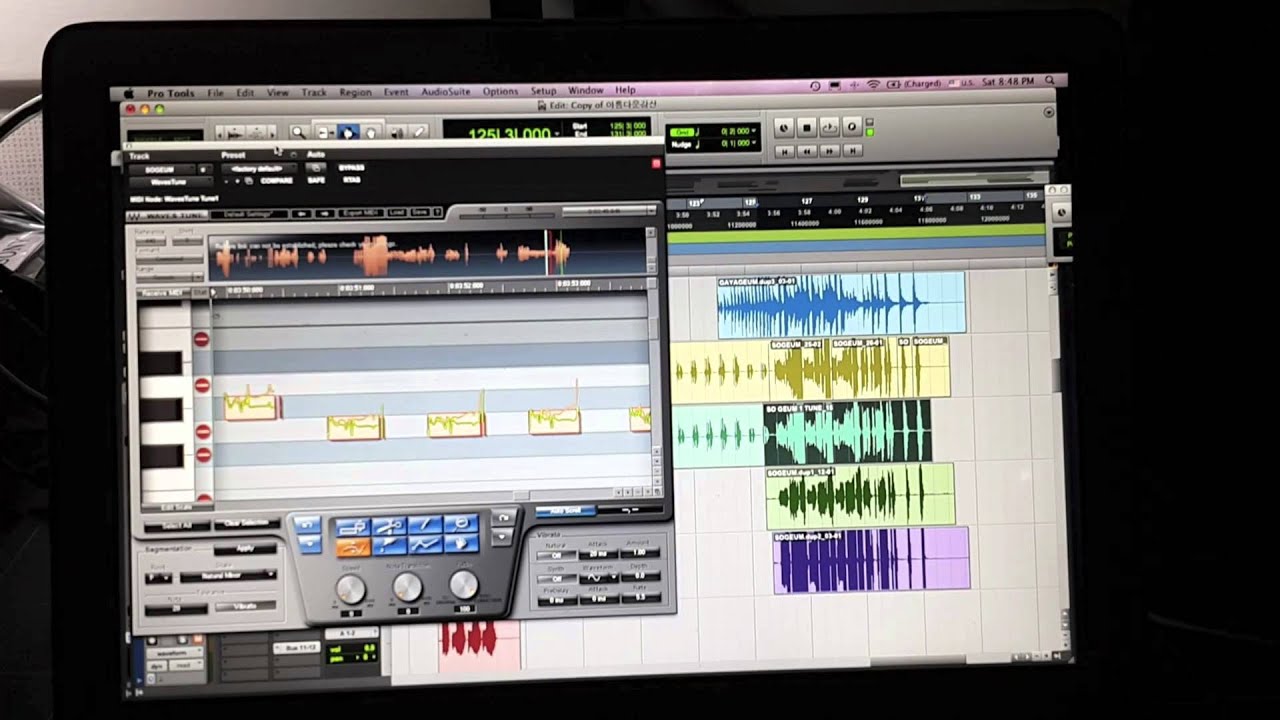Open the File menu
This screenshot has width=1280, height=720.
[215, 92]
